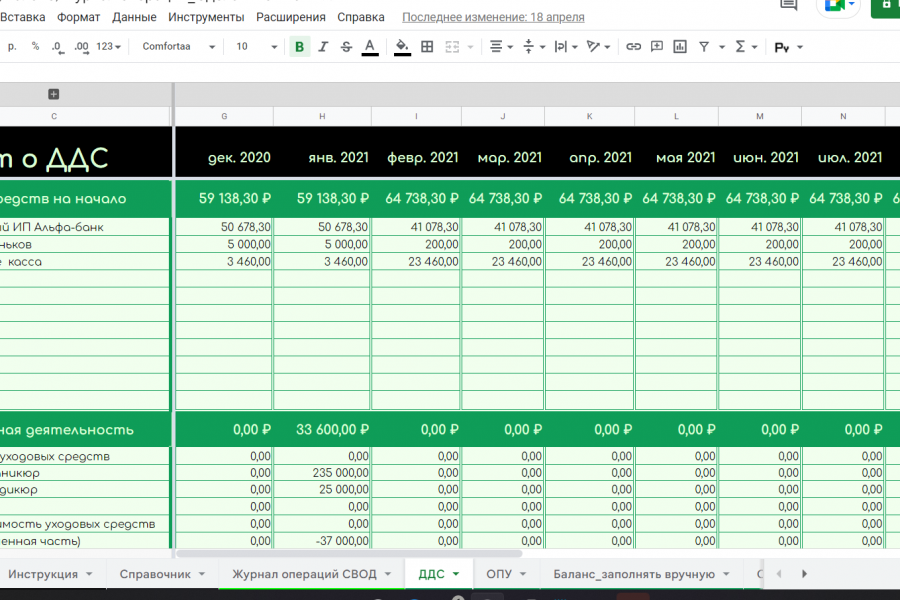
Task: Select column N header
Action: (x=843, y=117)
